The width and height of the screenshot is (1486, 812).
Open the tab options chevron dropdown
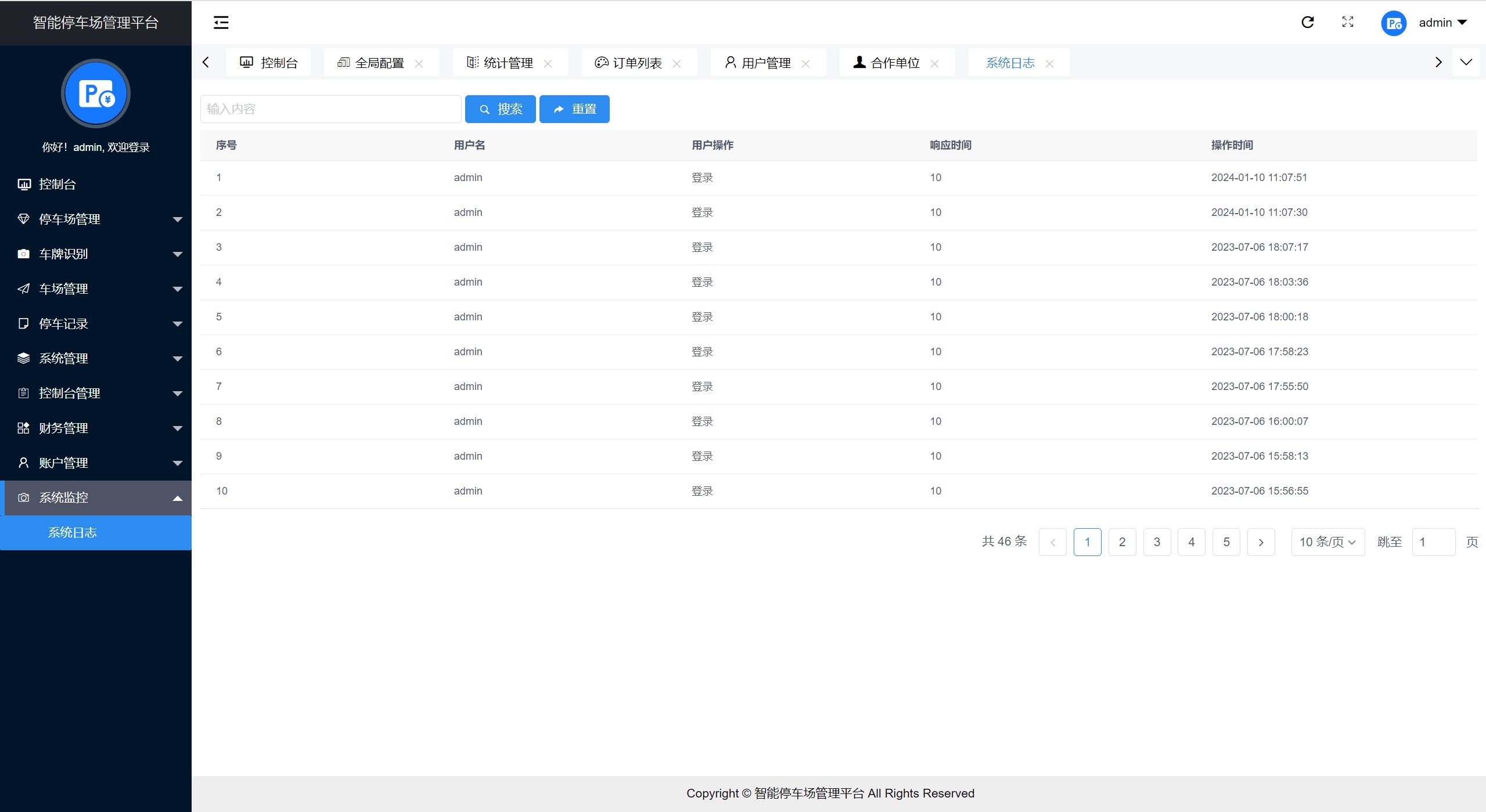point(1466,62)
